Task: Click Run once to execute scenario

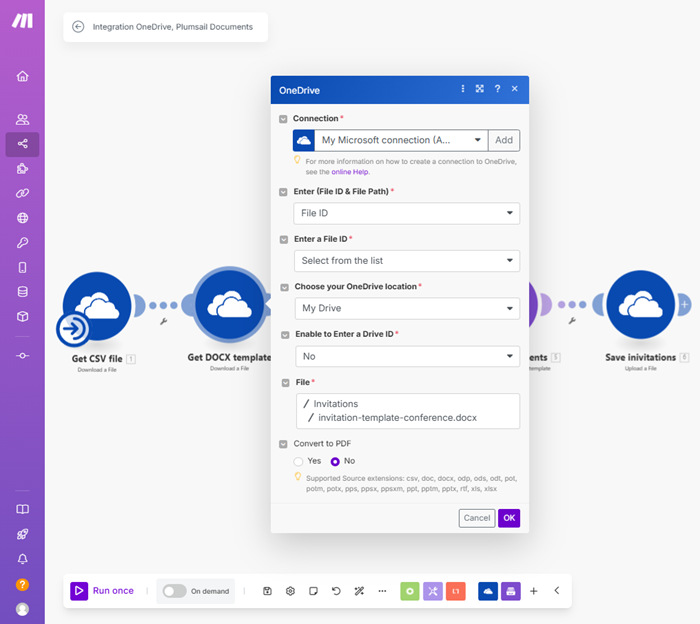Action: (102, 591)
